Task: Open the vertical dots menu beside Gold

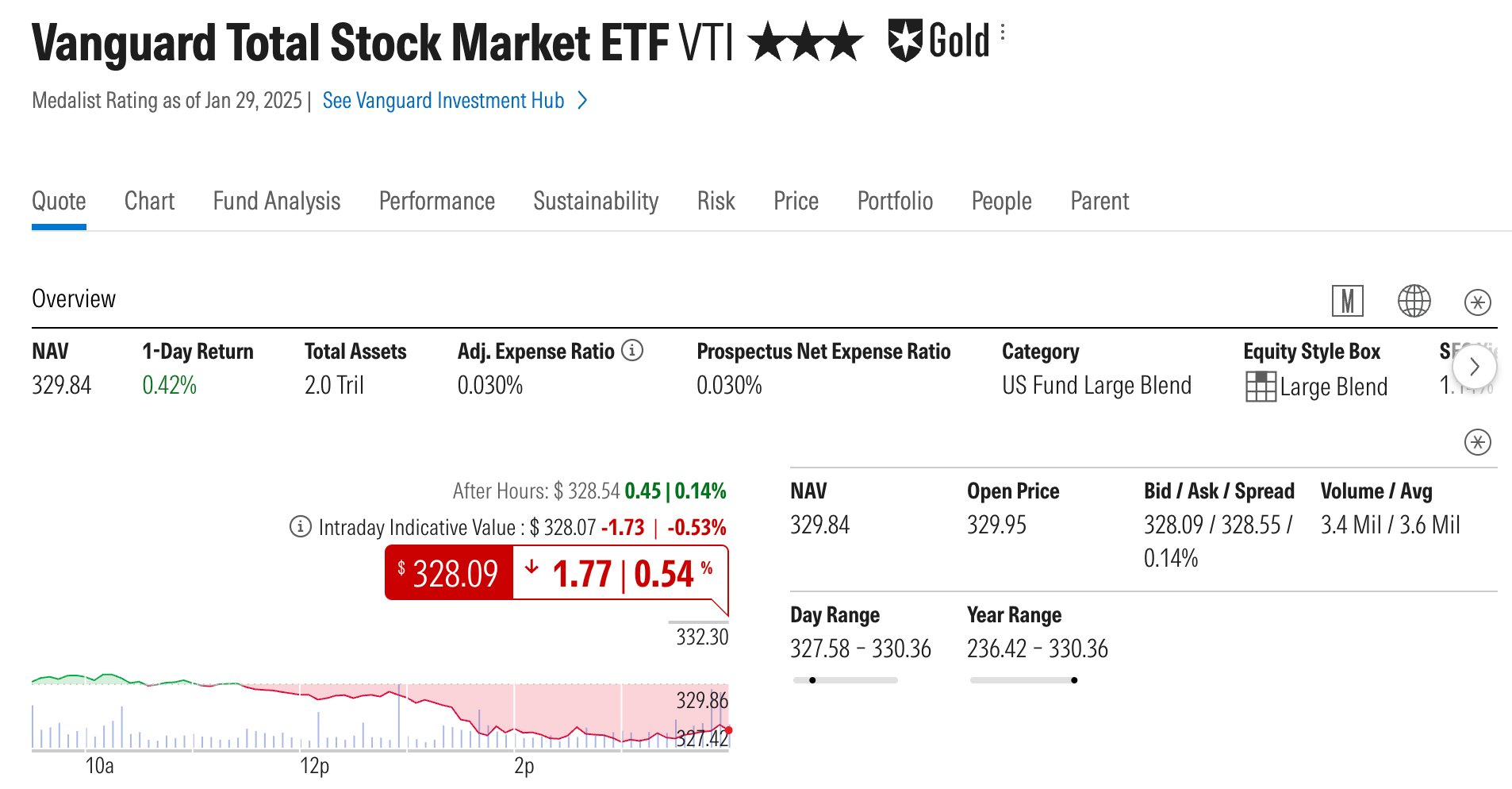Action: point(1004,33)
